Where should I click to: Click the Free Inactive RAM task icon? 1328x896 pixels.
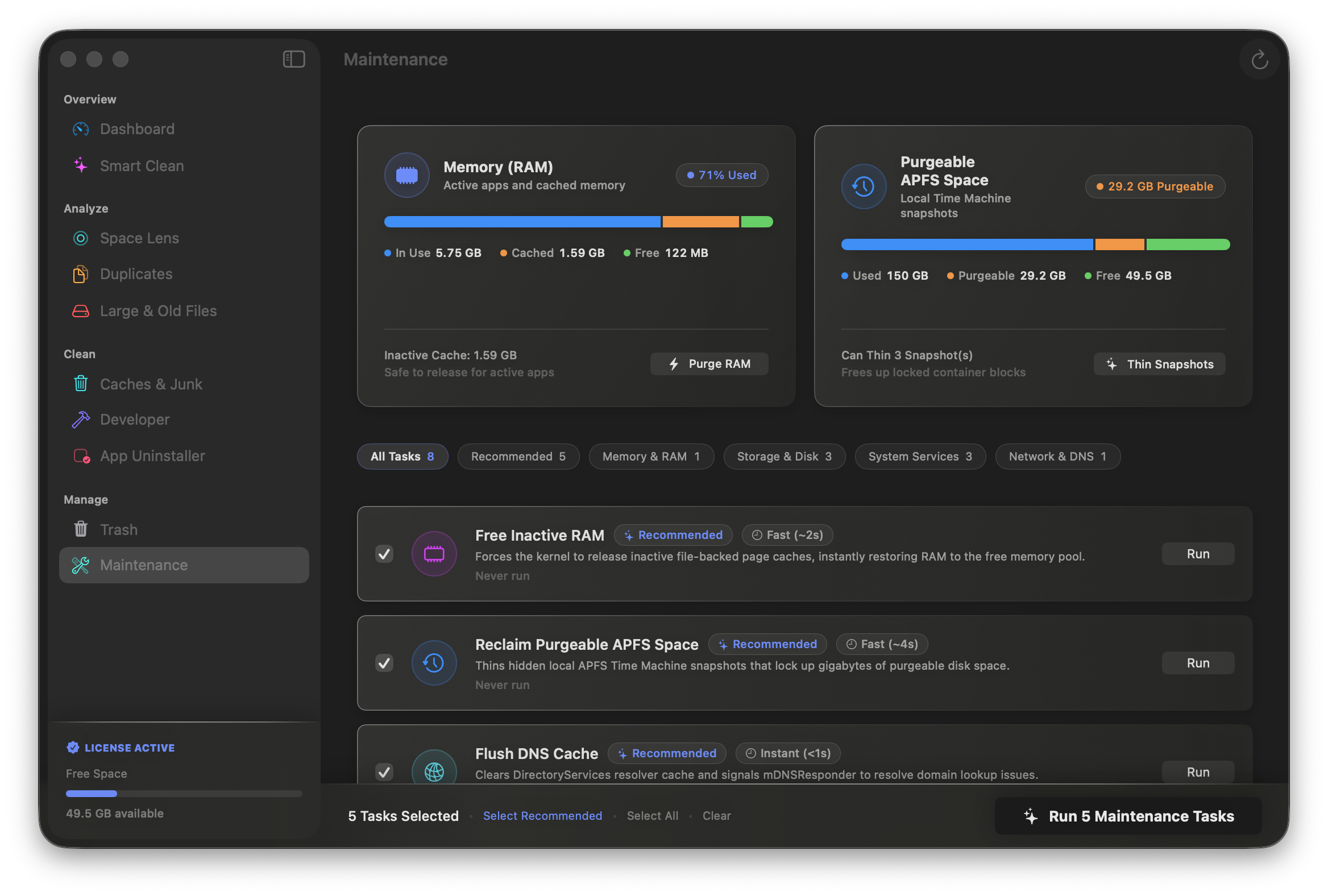pyautogui.click(x=434, y=554)
